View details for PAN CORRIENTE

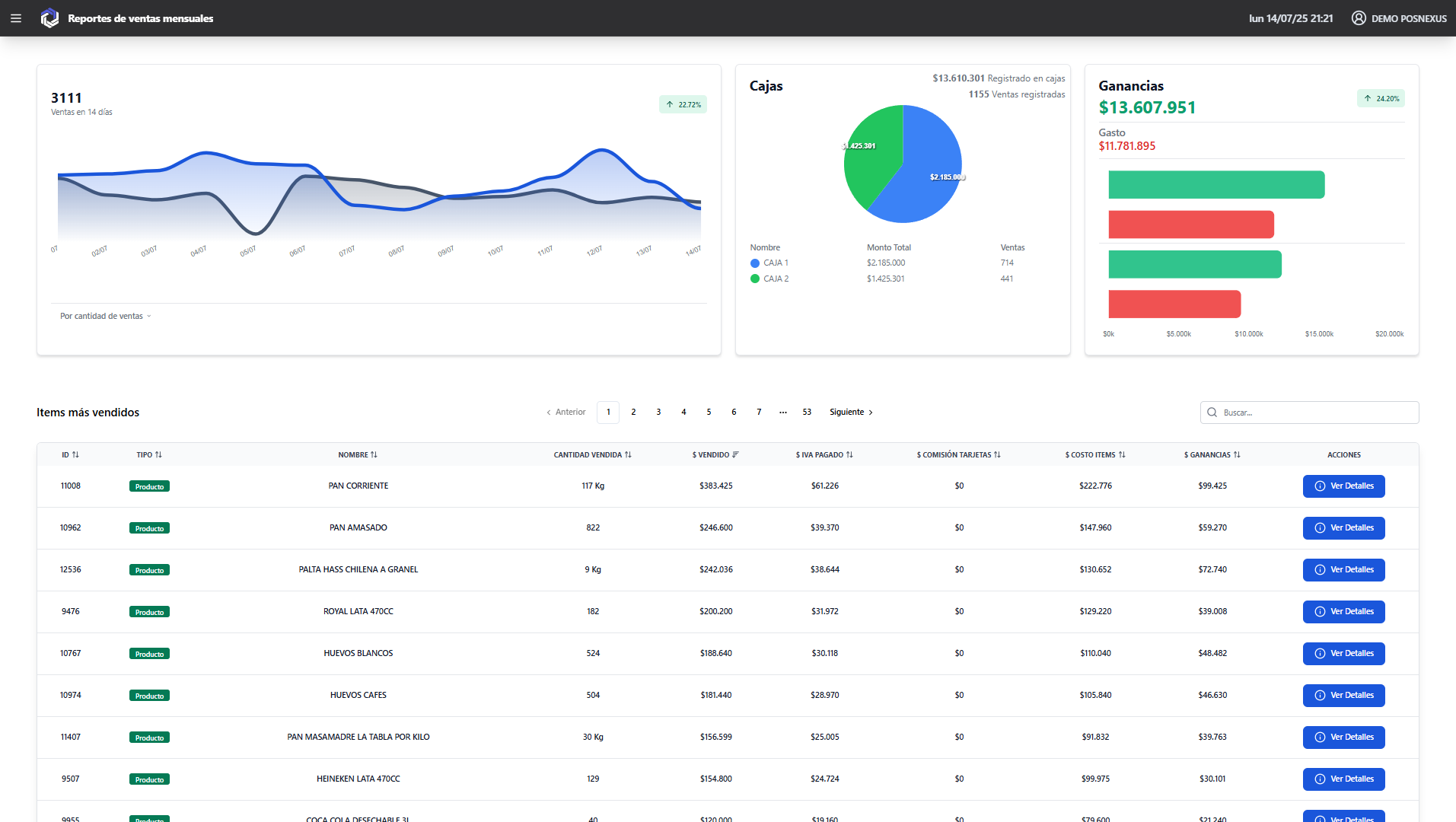pos(1343,486)
